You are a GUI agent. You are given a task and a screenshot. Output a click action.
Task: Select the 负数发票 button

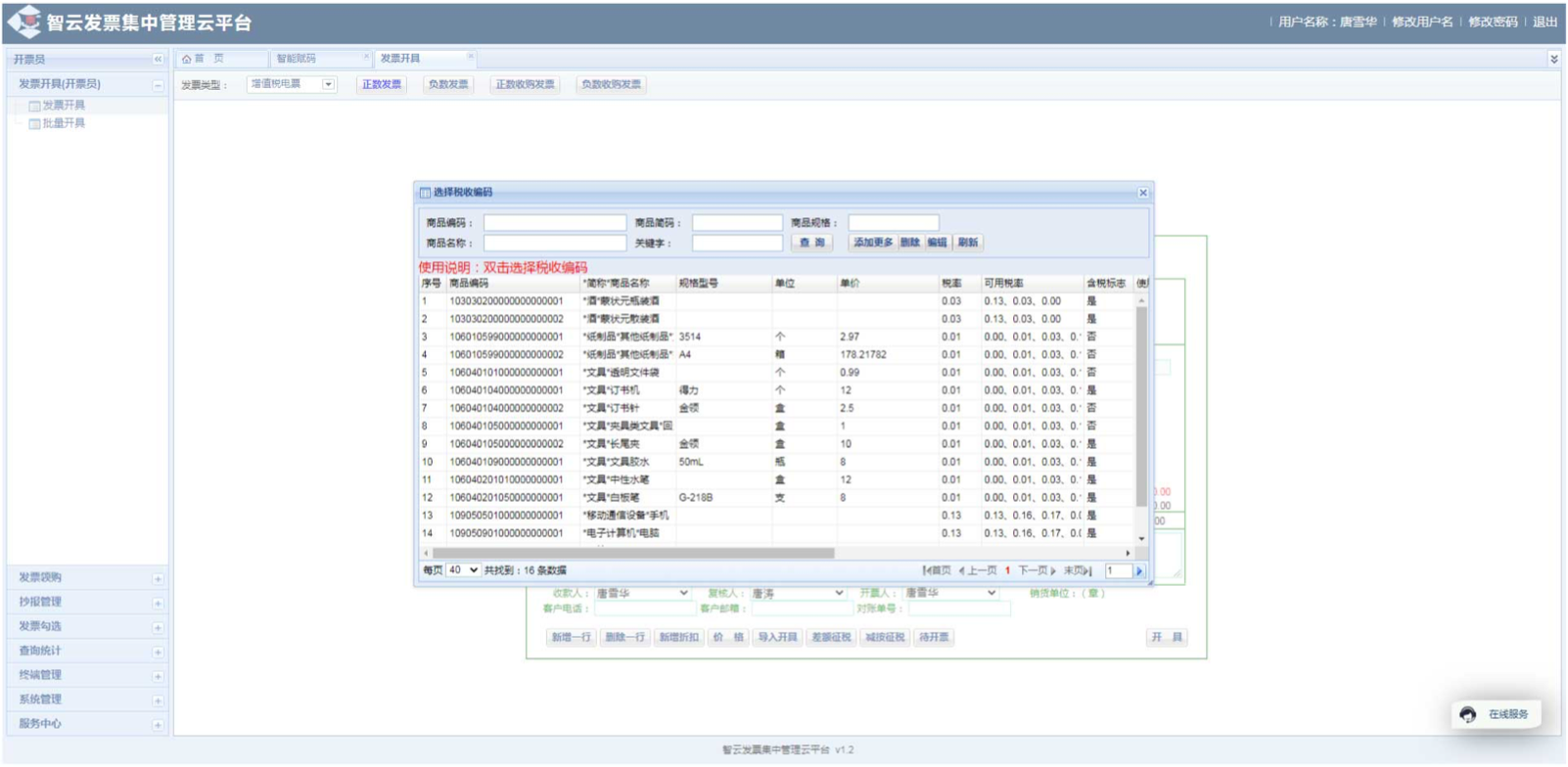pos(448,85)
